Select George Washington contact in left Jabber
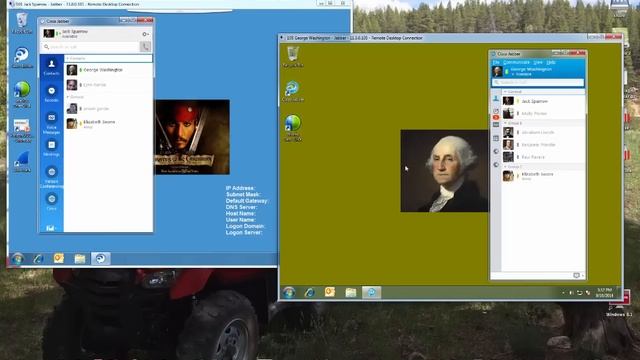 coord(109,70)
